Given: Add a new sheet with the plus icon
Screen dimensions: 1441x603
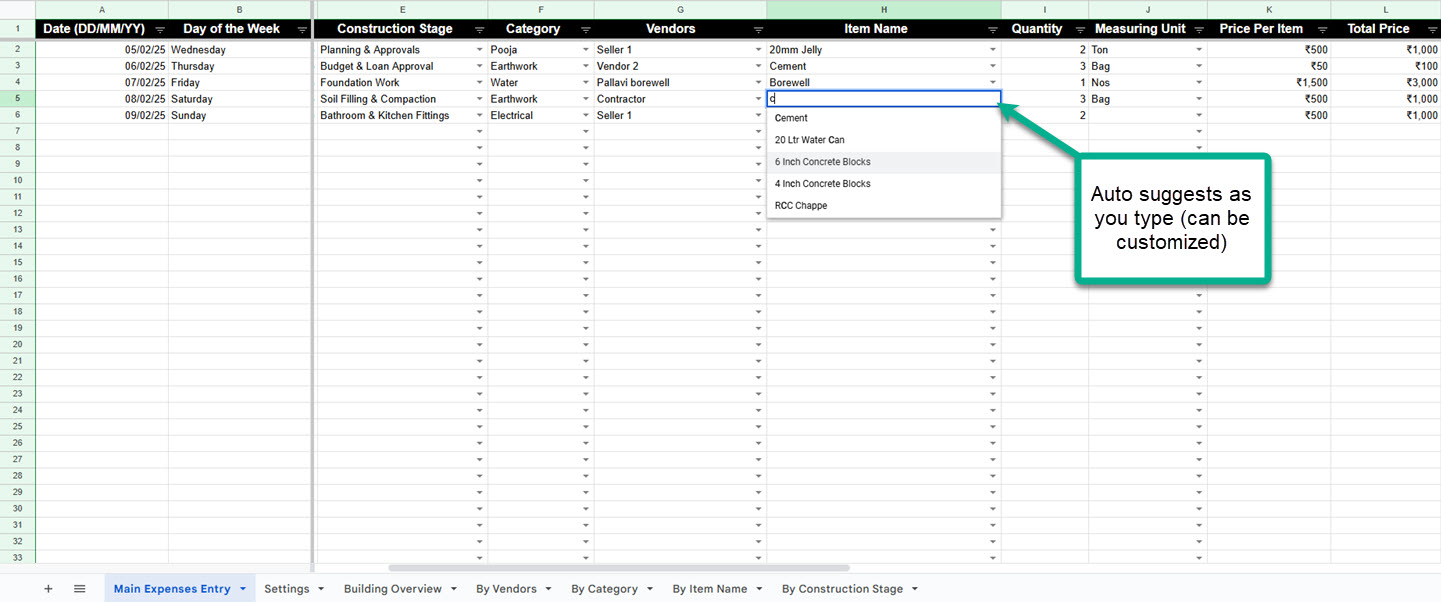Looking at the screenshot, I should click(x=47, y=588).
